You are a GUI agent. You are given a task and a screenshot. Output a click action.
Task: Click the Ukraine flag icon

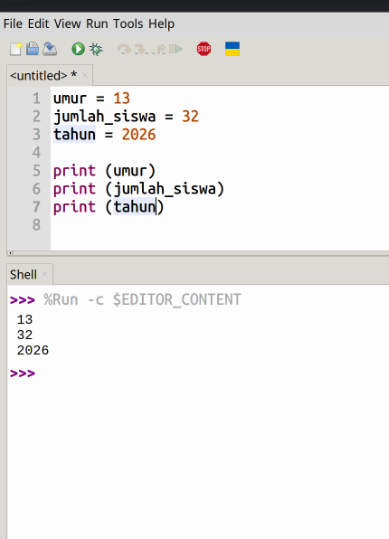coord(232,49)
